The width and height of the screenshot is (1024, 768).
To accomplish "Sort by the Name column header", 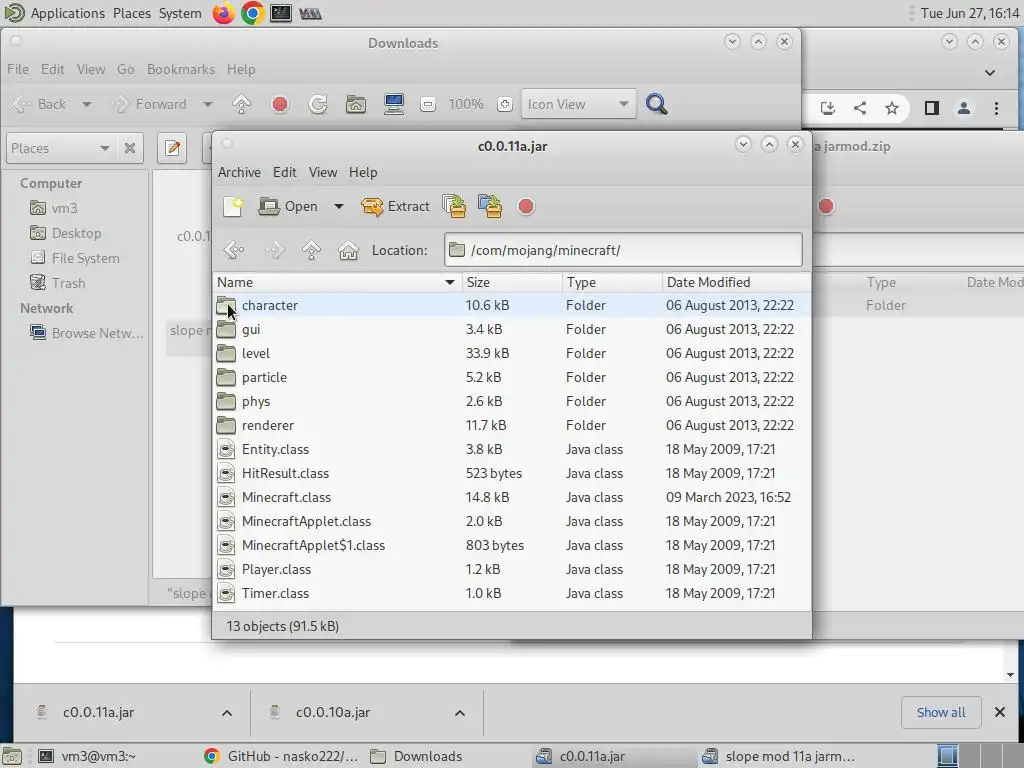I will click(x=337, y=282).
